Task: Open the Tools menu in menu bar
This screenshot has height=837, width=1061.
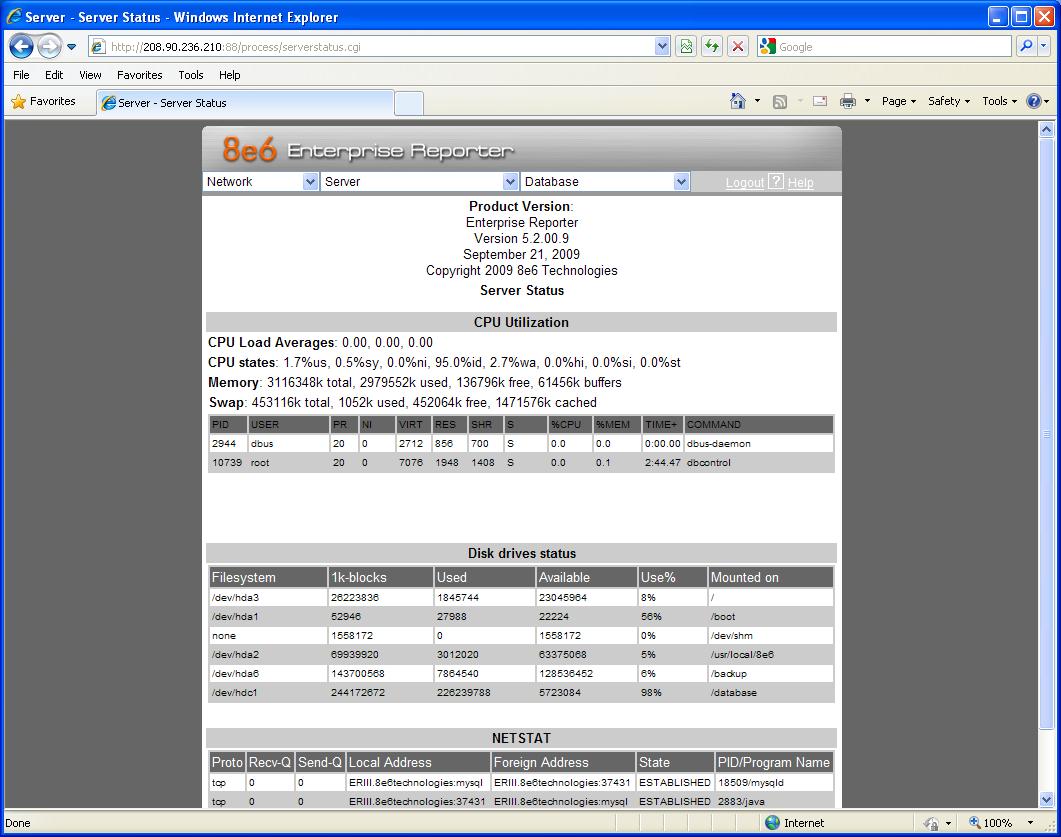Action: click(190, 75)
